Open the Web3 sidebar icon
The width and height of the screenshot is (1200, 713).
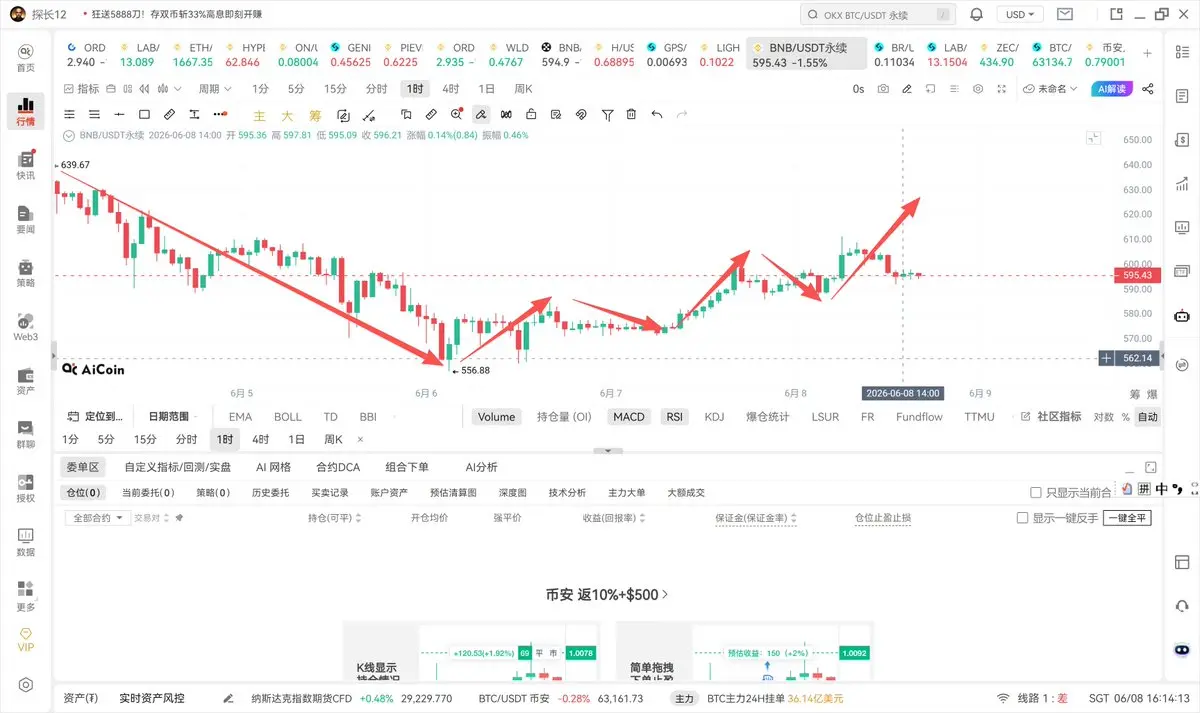(x=26, y=328)
